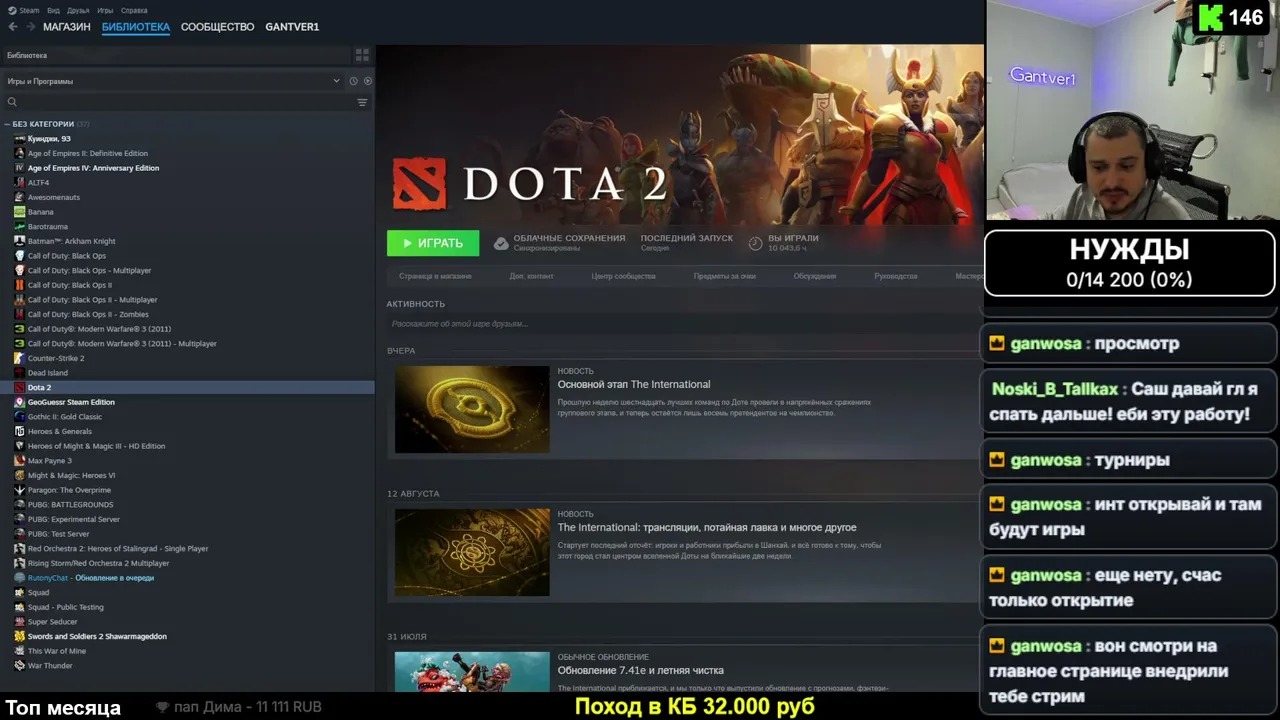Click the activity post input field
1280x720 pixels.
tap(683, 324)
